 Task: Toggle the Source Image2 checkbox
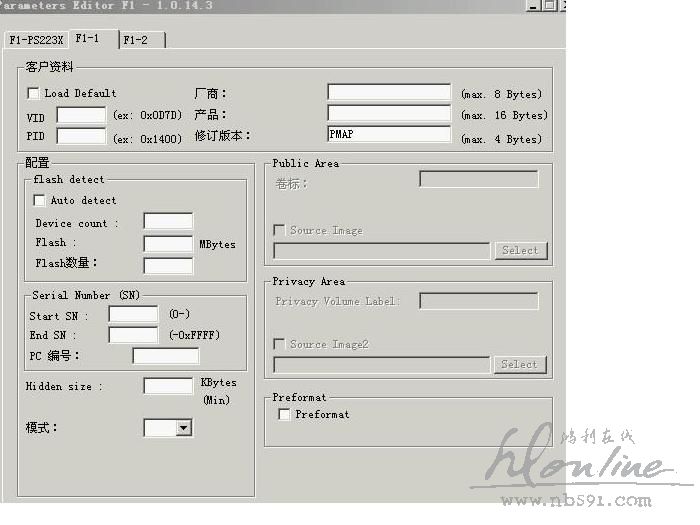280,344
